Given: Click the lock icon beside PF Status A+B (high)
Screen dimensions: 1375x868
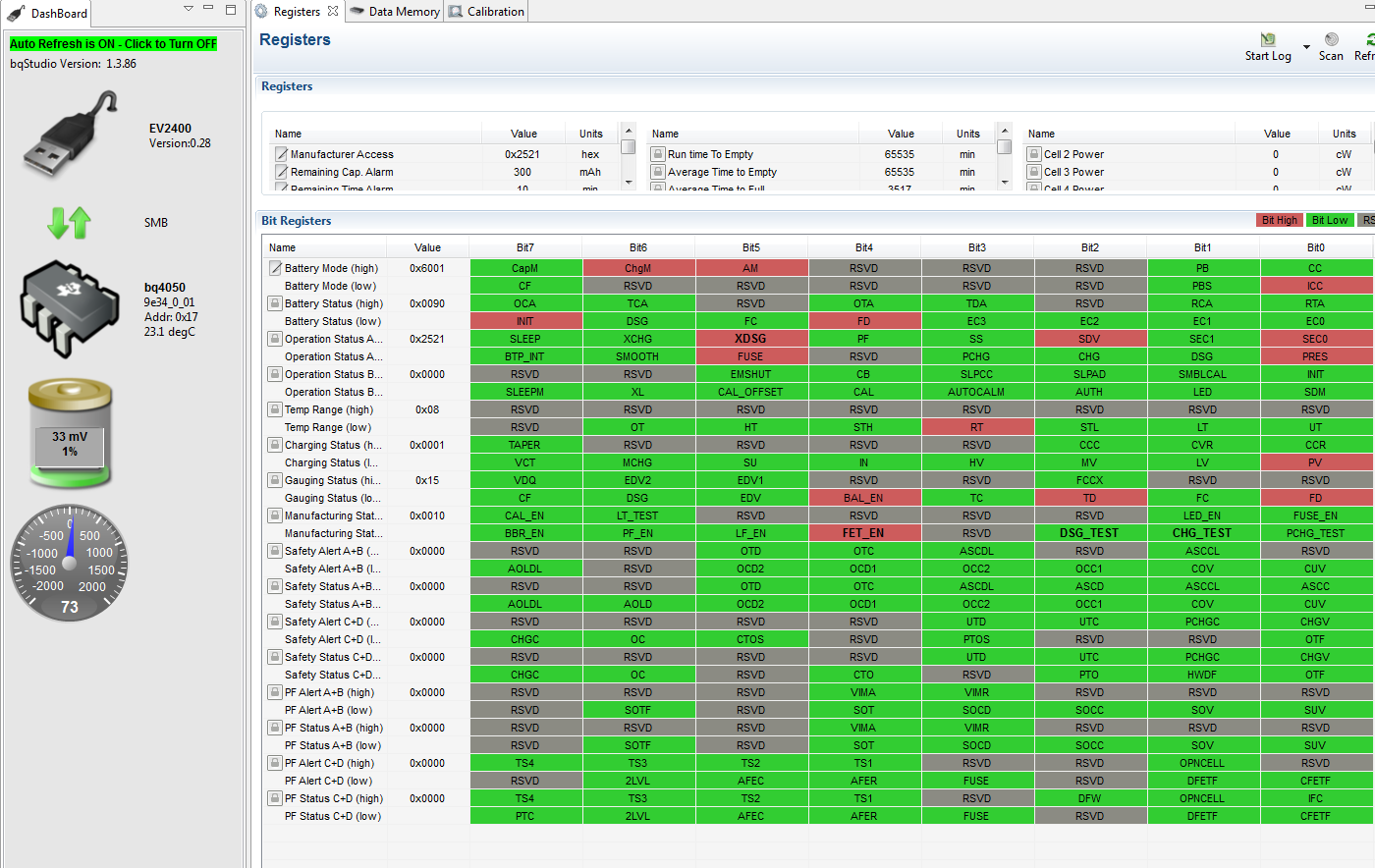Looking at the screenshot, I should coord(276,728).
